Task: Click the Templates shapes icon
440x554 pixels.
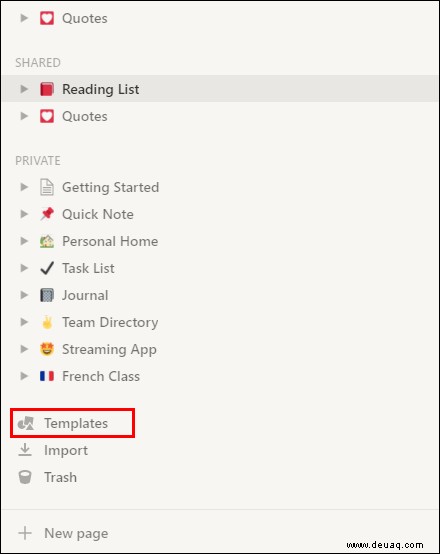Action: pyautogui.click(x=26, y=423)
